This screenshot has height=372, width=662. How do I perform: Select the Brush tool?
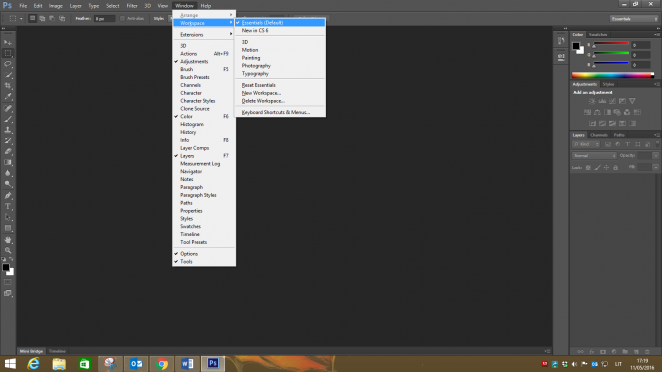(8, 119)
